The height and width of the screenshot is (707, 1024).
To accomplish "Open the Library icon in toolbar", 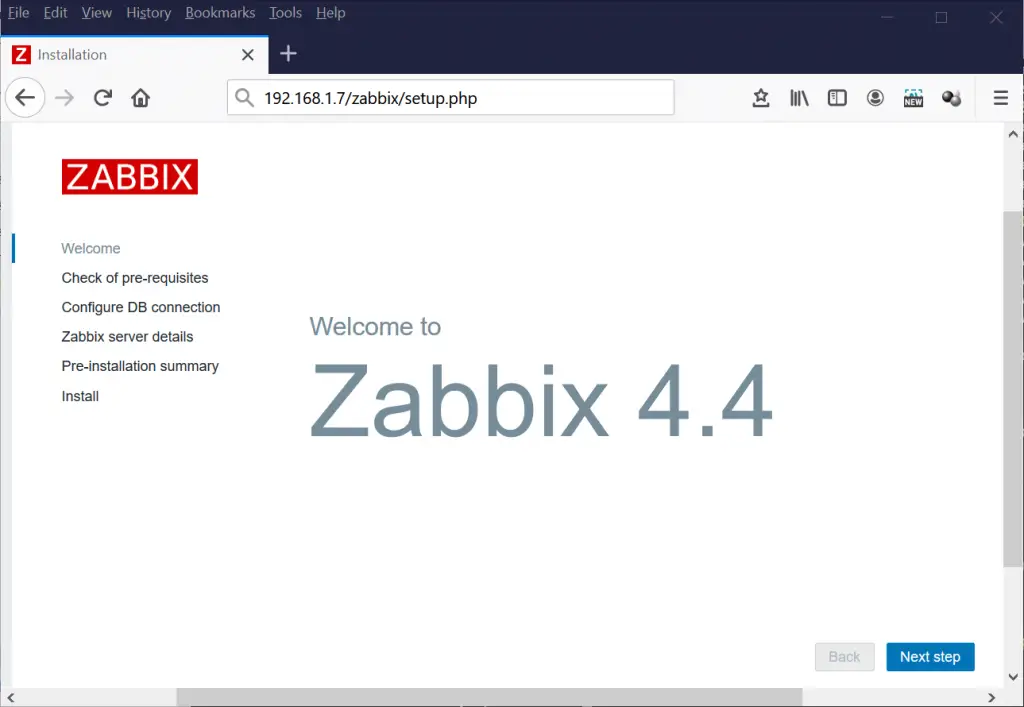I will [x=799, y=98].
